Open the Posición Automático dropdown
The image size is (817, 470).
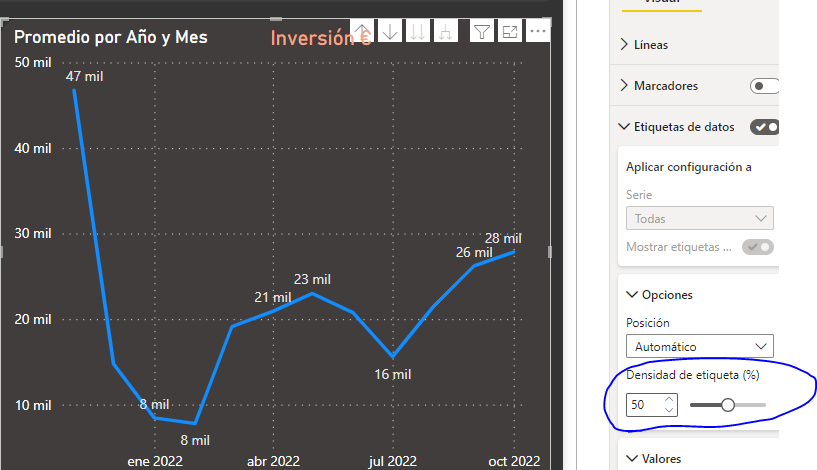pos(700,346)
